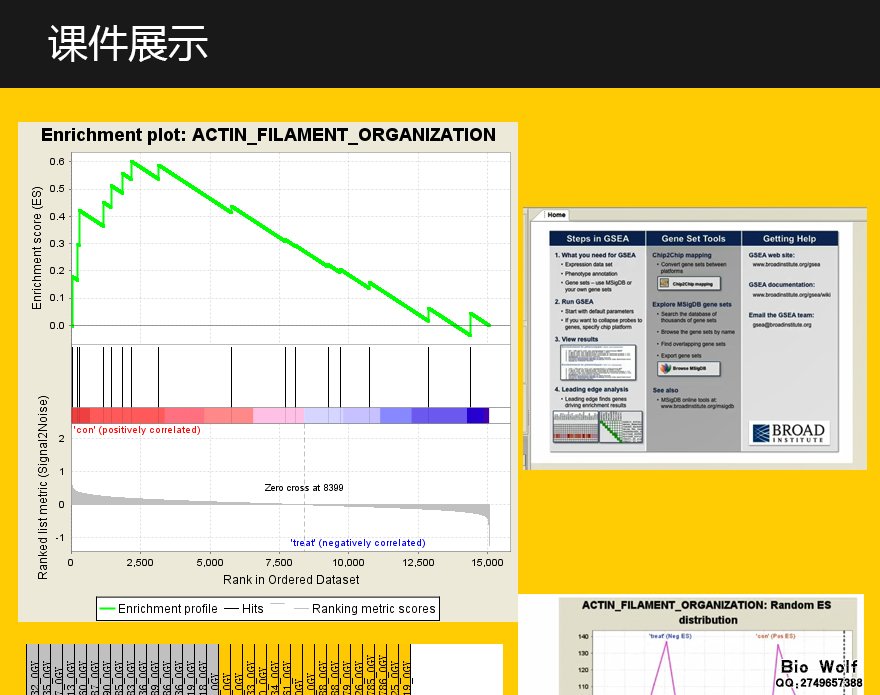Click 'Browse the gene sets by name' bullet
The height and width of the screenshot is (695, 880).
(697, 332)
